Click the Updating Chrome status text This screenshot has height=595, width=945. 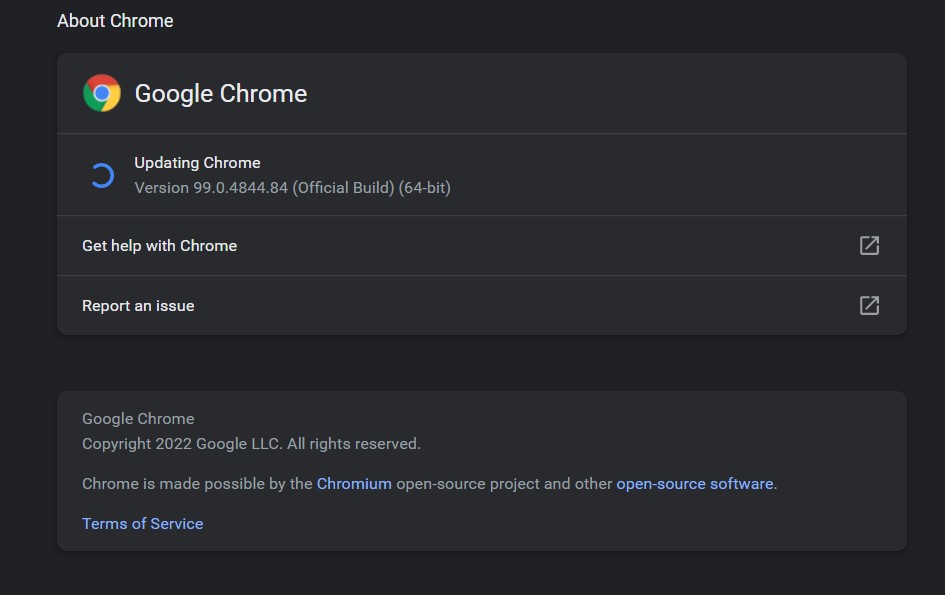pos(197,163)
